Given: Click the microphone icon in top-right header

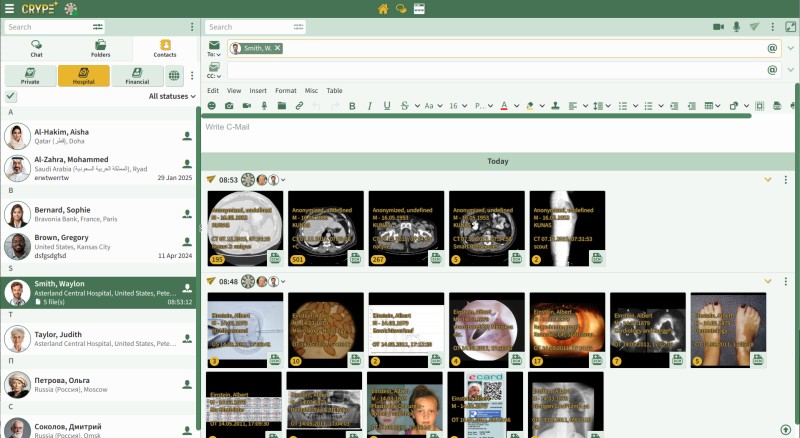Looking at the screenshot, I should pos(736,27).
